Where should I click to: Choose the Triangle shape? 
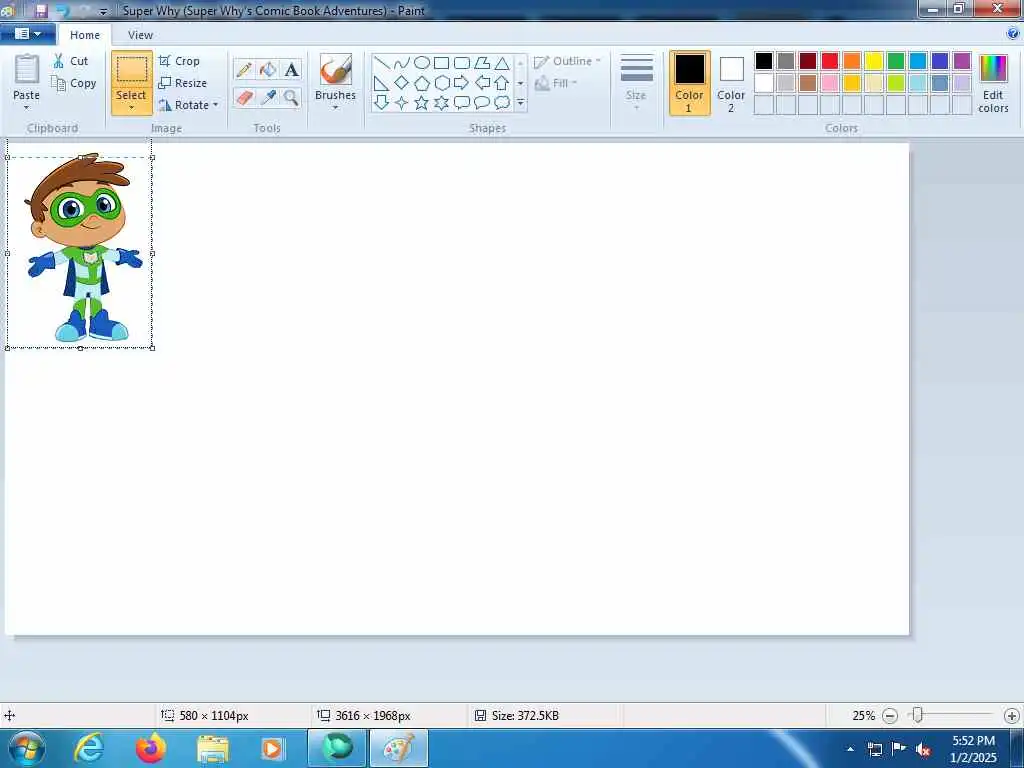[502, 63]
